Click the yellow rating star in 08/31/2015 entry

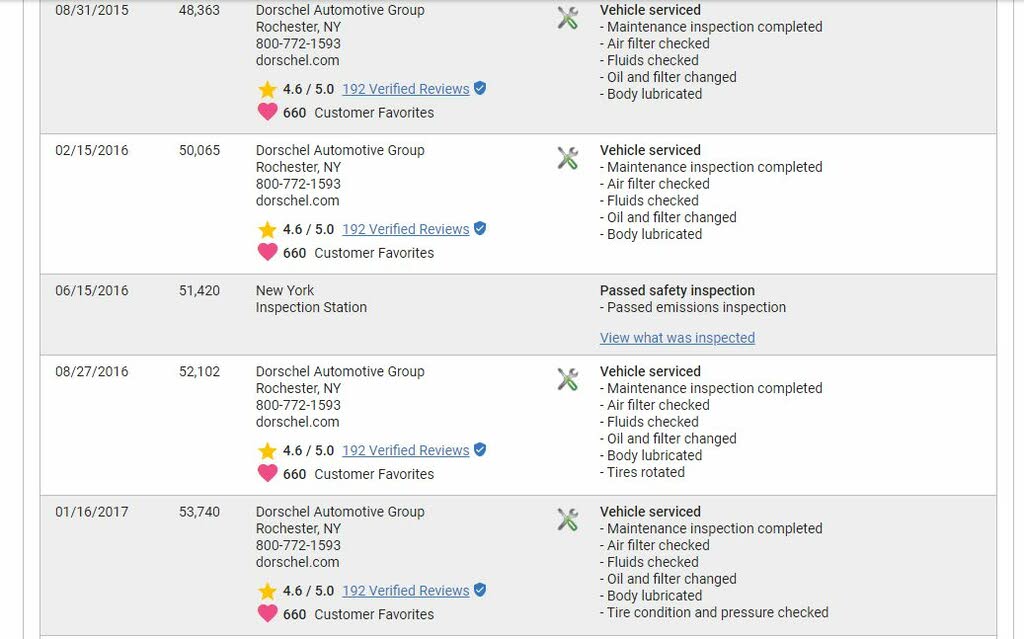(x=267, y=89)
